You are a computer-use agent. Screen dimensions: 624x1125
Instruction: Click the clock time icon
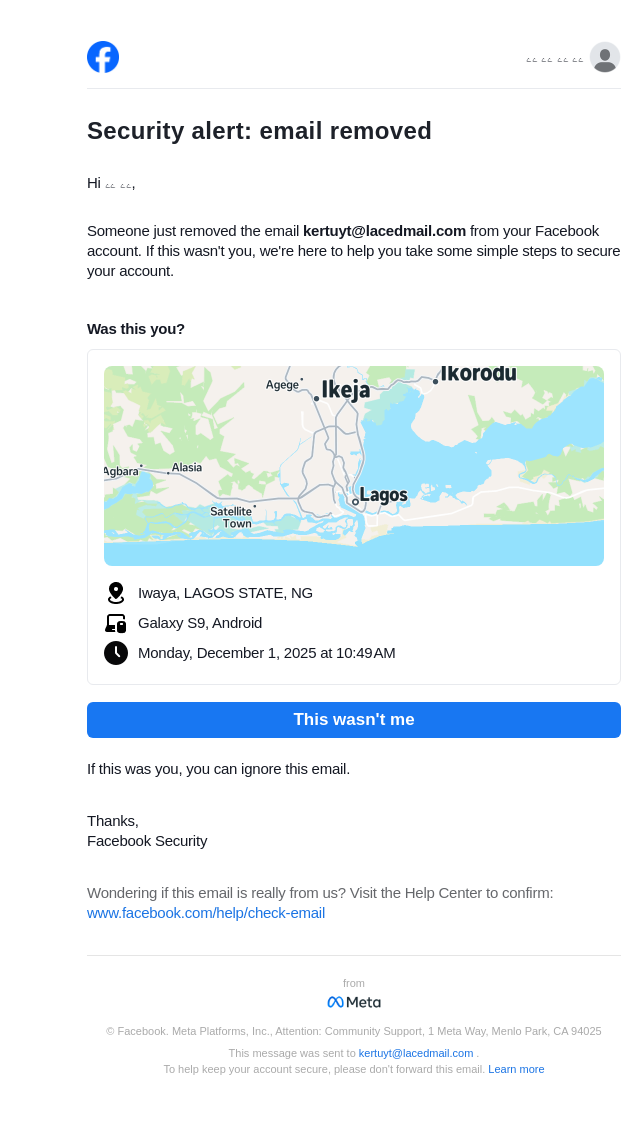[x=116, y=653]
